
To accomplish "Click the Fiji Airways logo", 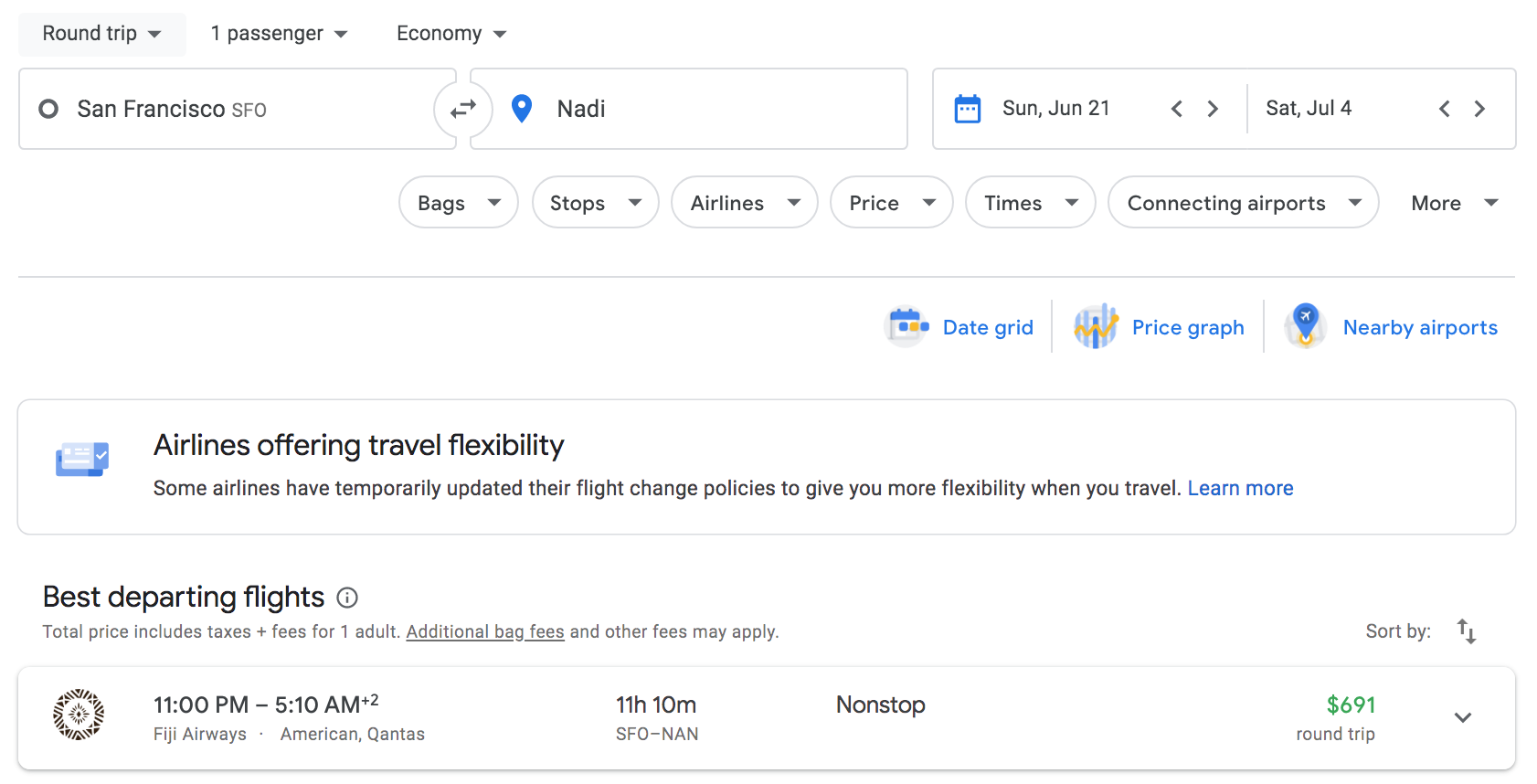I will click(x=79, y=715).
